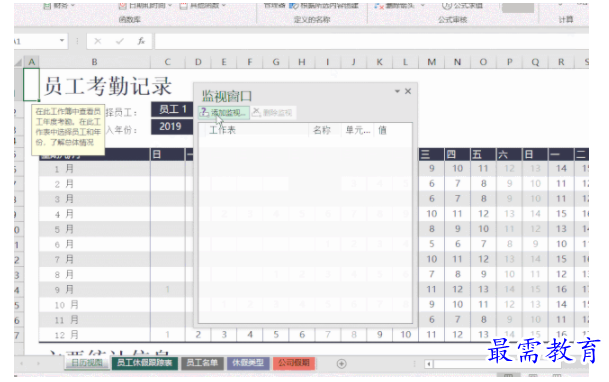Click cell 5 in the 12 月 row
This screenshot has height=382, width=609.
point(276,334)
